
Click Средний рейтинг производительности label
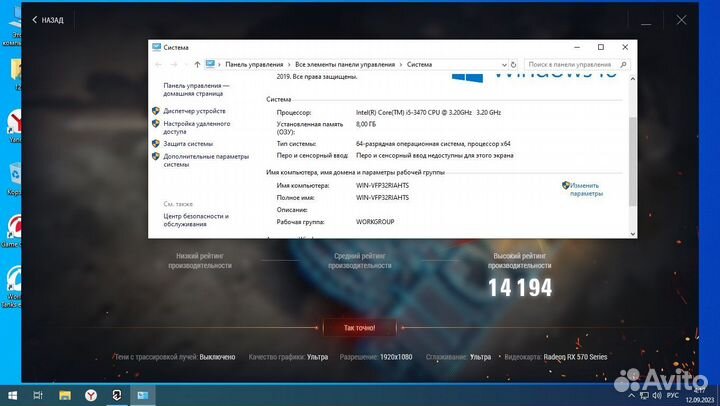[x=360, y=260]
